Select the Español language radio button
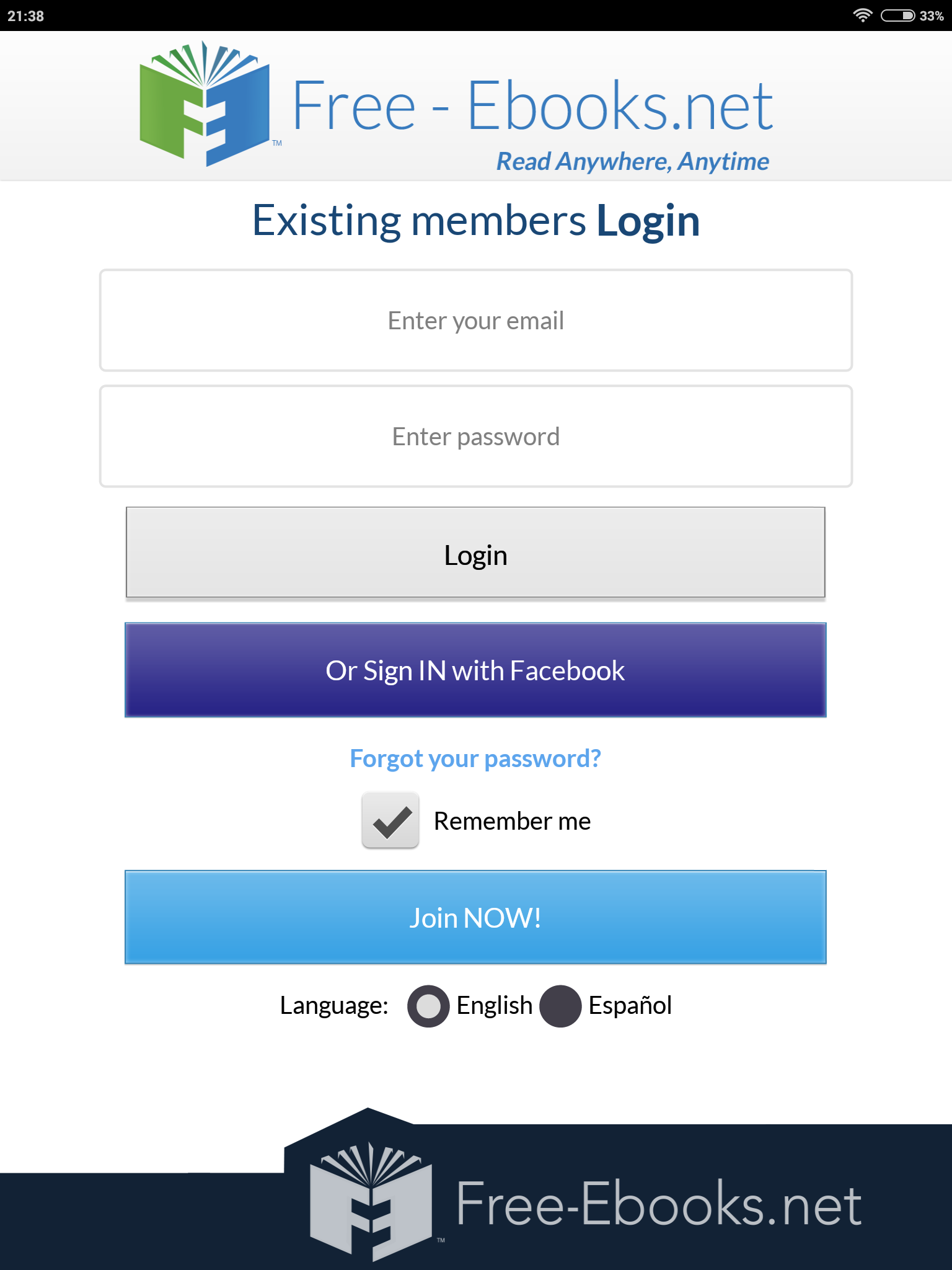This screenshot has height=1270, width=952. point(560,1006)
